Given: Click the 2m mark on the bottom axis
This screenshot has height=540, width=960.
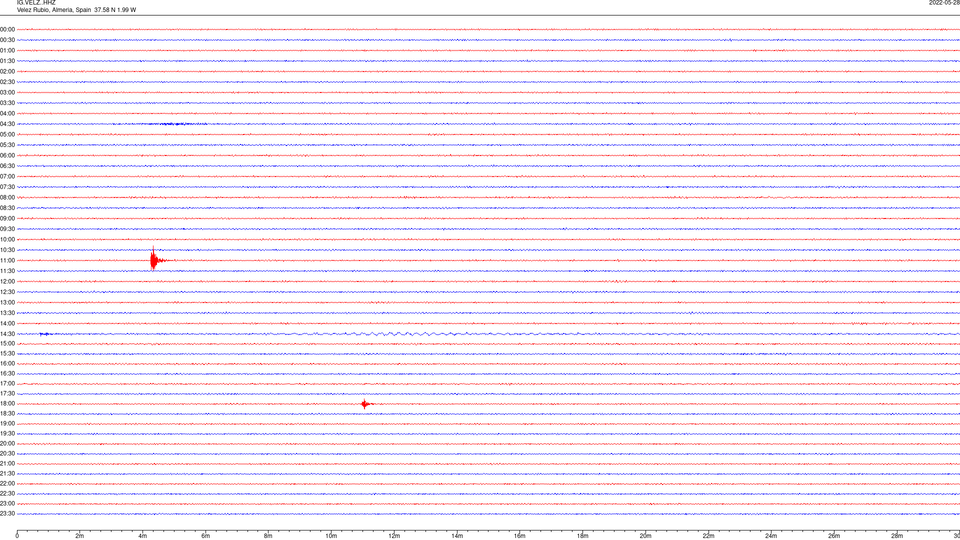Looking at the screenshot, I should coord(80,536).
